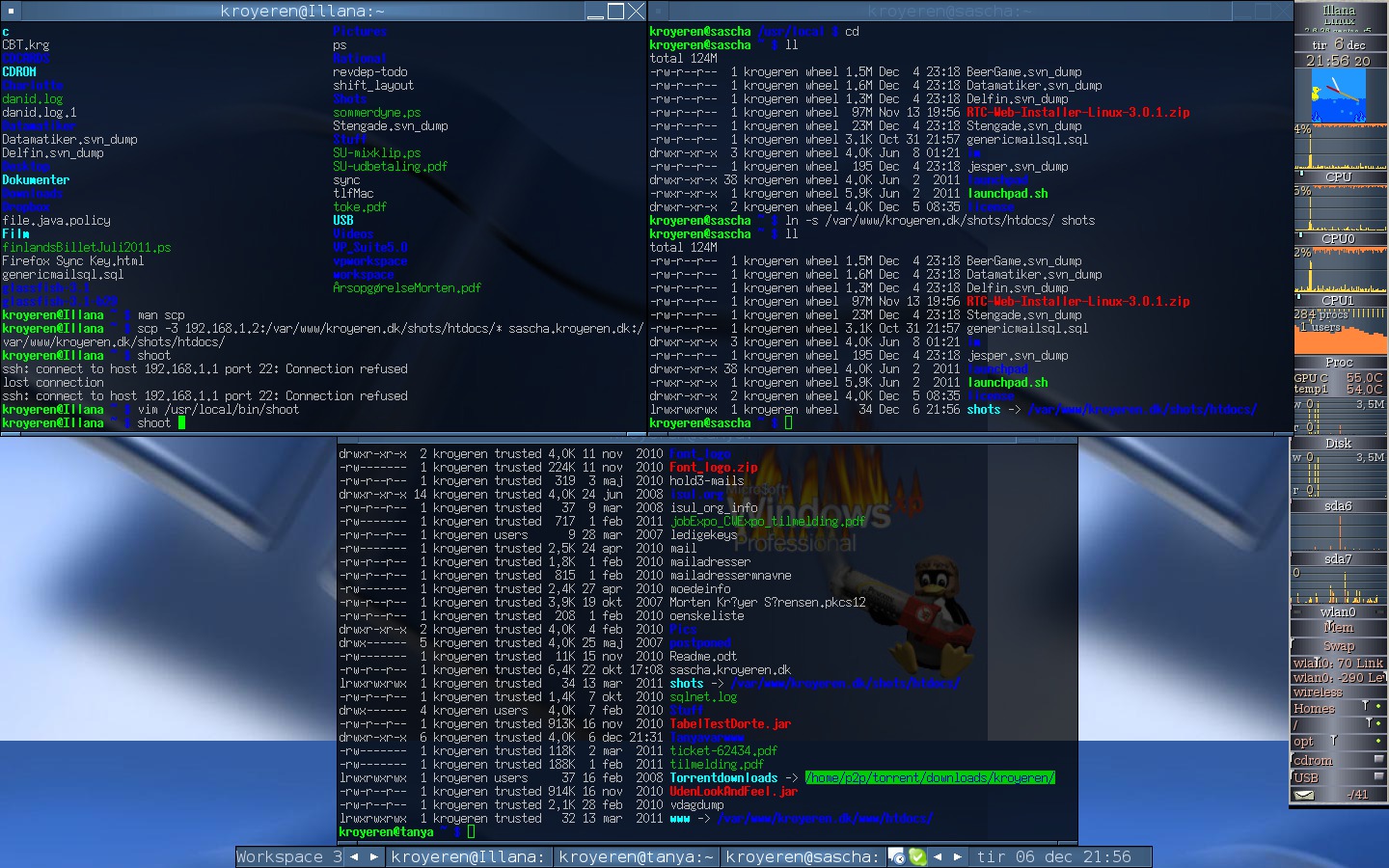Open the mail envelope icon in GKrellM

(1304, 795)
